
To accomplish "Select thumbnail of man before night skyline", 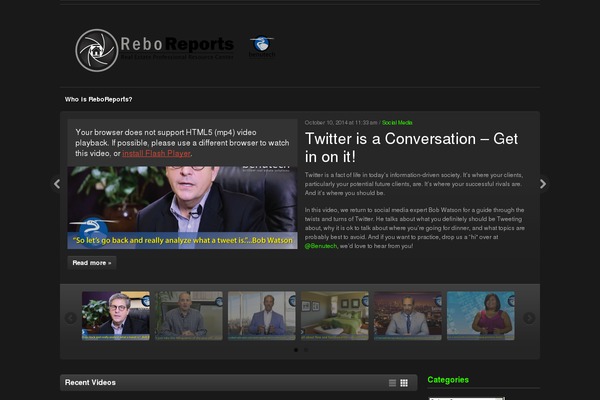I will point(408,316).
